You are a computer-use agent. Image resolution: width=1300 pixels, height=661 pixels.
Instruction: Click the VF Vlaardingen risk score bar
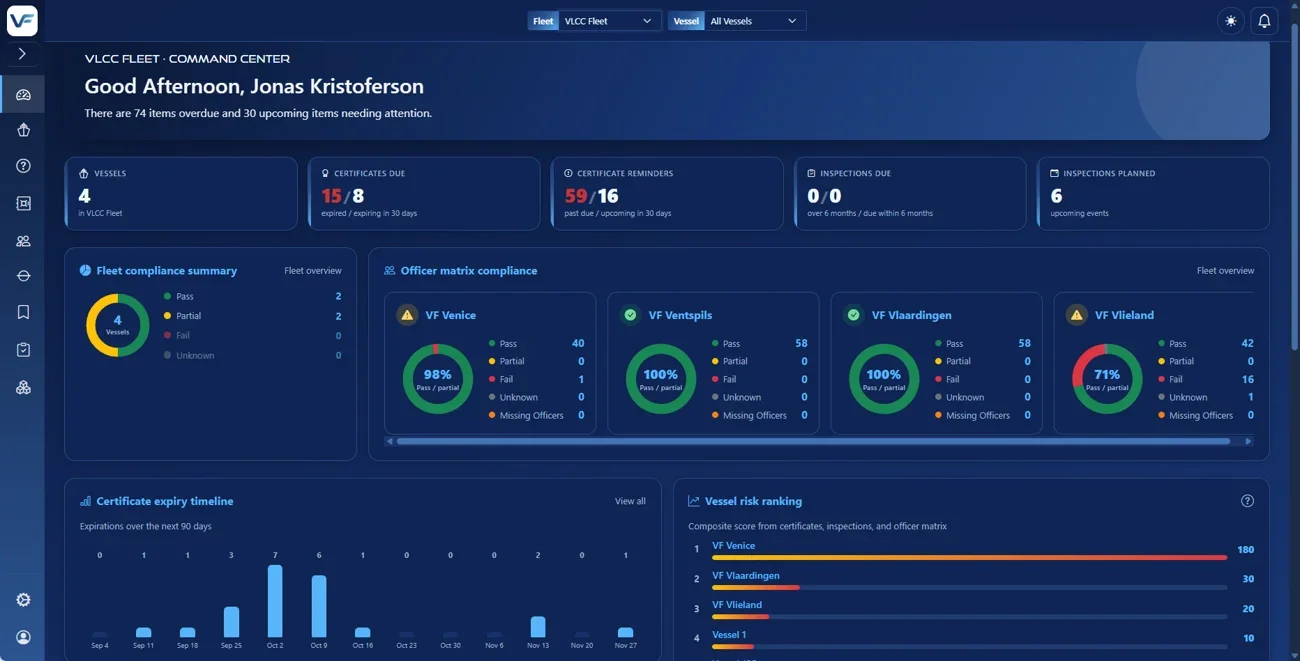[969, 587]
